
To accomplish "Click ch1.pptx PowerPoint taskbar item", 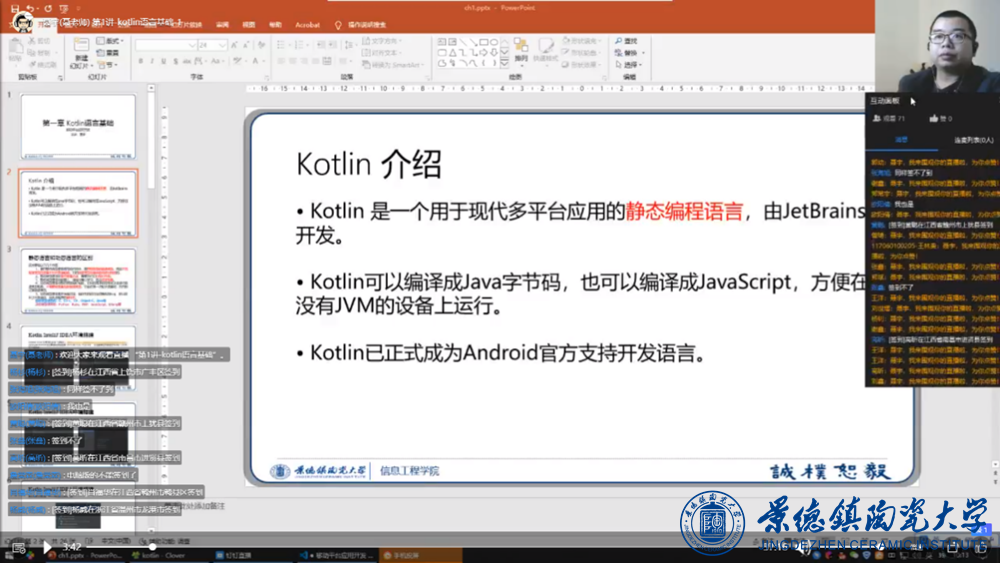I will coord(85,555).
